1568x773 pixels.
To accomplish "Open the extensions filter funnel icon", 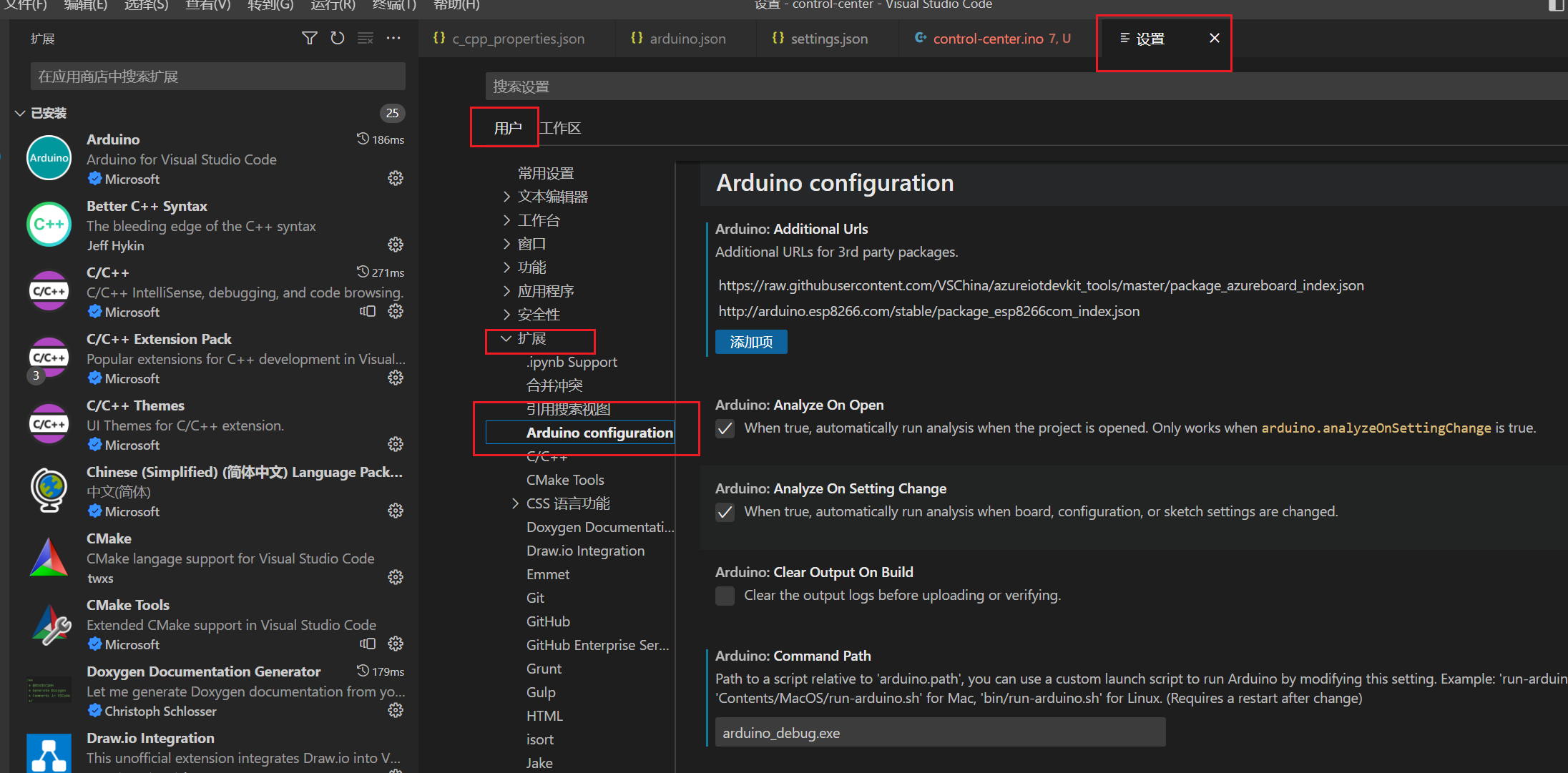I will [309, 38].
